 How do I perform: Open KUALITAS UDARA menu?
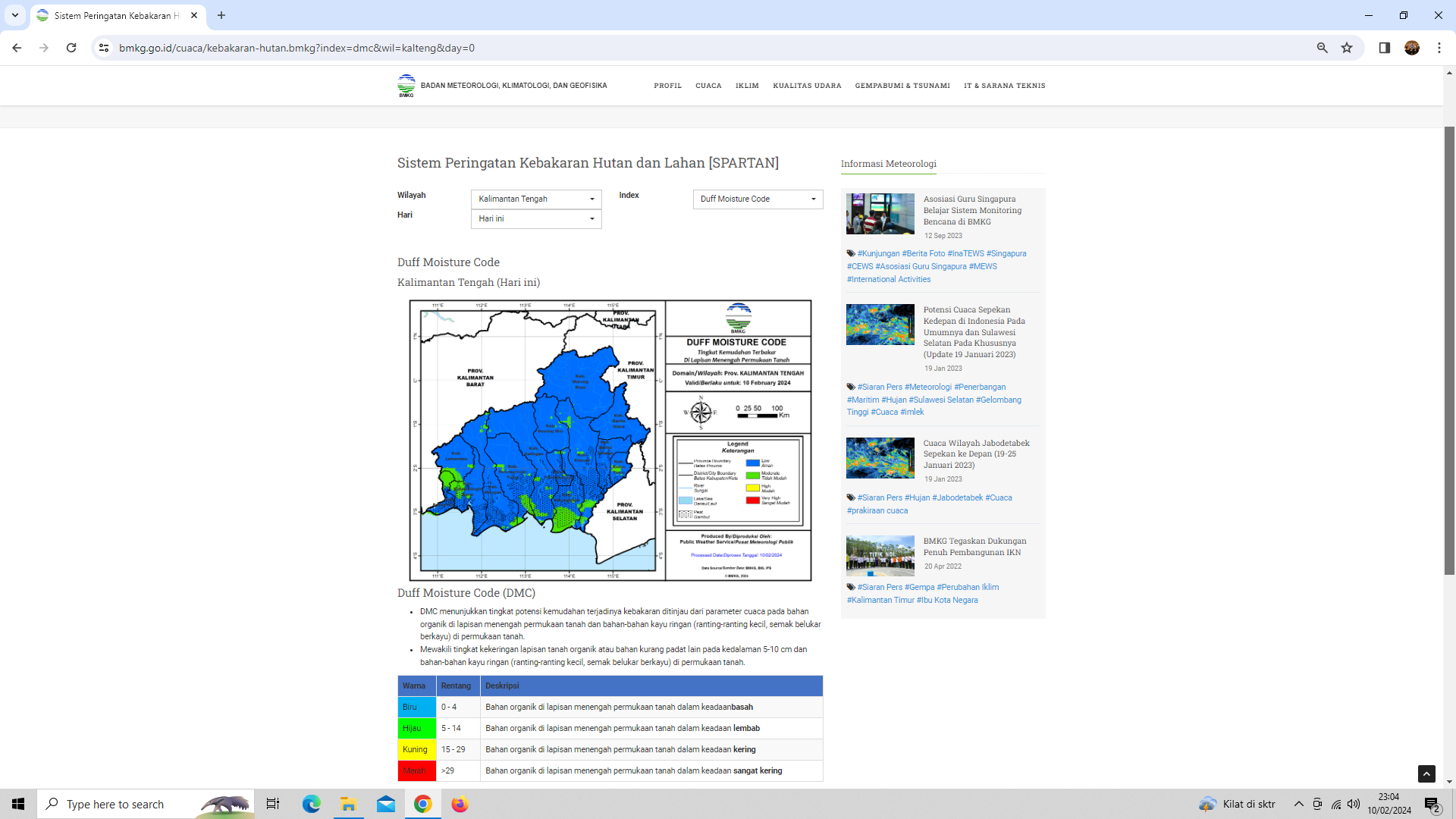[x=807, y=86]
